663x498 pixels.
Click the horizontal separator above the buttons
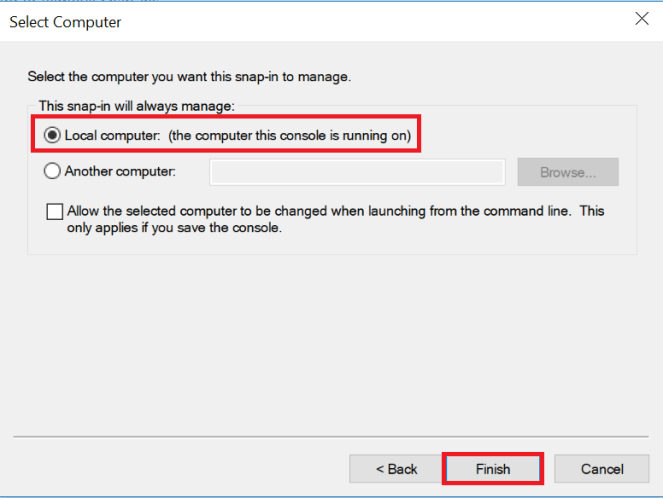(x=331, y=437)
